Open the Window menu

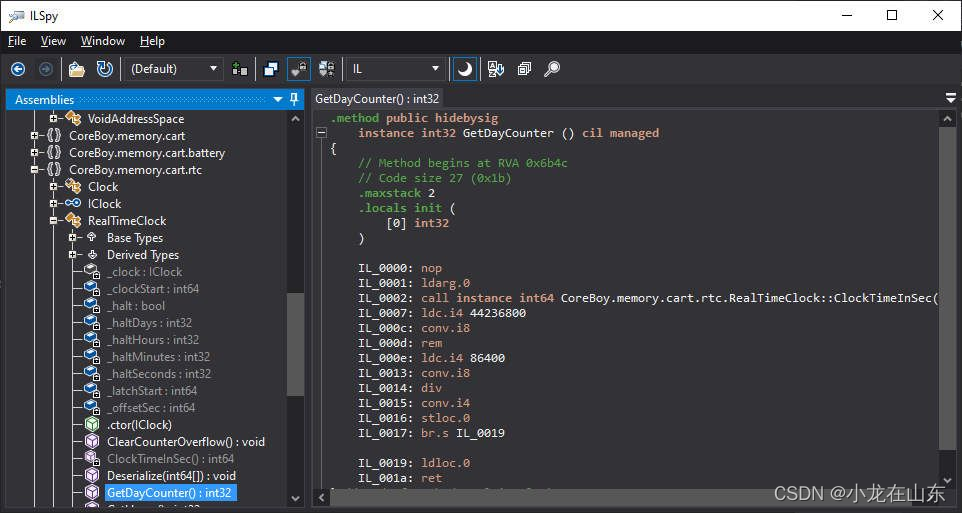pyautogui.click(x=102, y=41)
